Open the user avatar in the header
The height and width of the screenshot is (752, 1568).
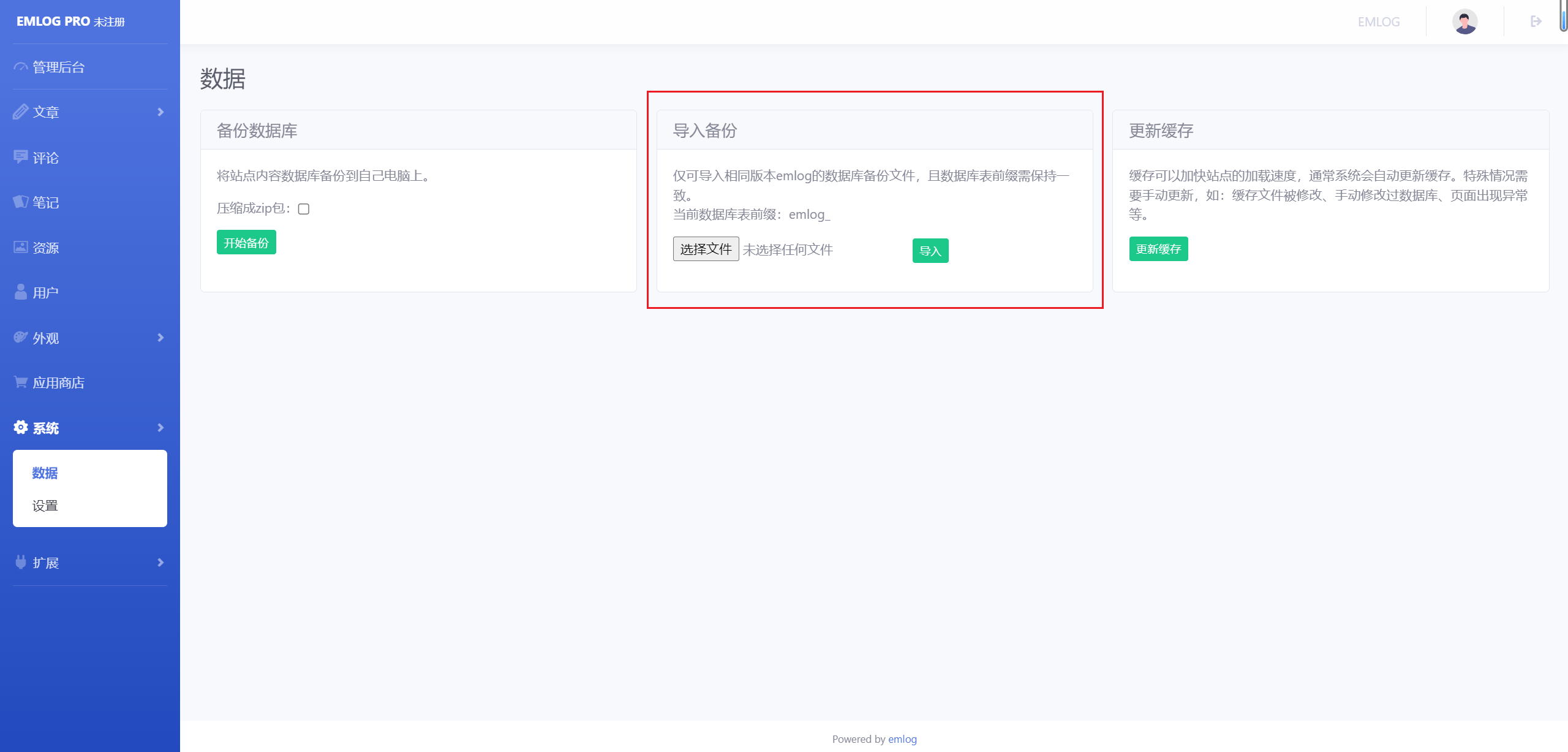(x=1464, y=21)
